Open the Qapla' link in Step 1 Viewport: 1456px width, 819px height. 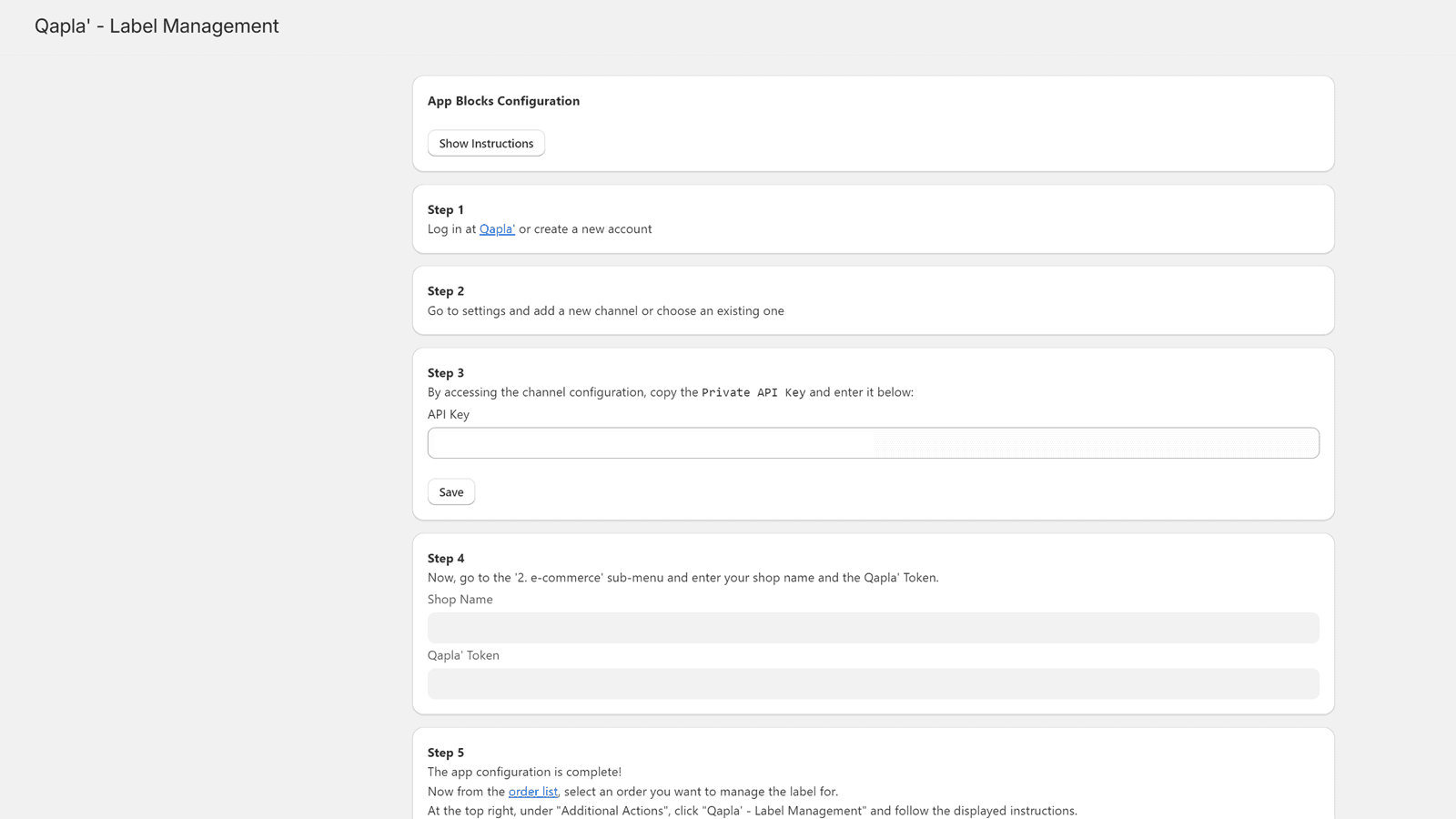click(x=497, y=229)
